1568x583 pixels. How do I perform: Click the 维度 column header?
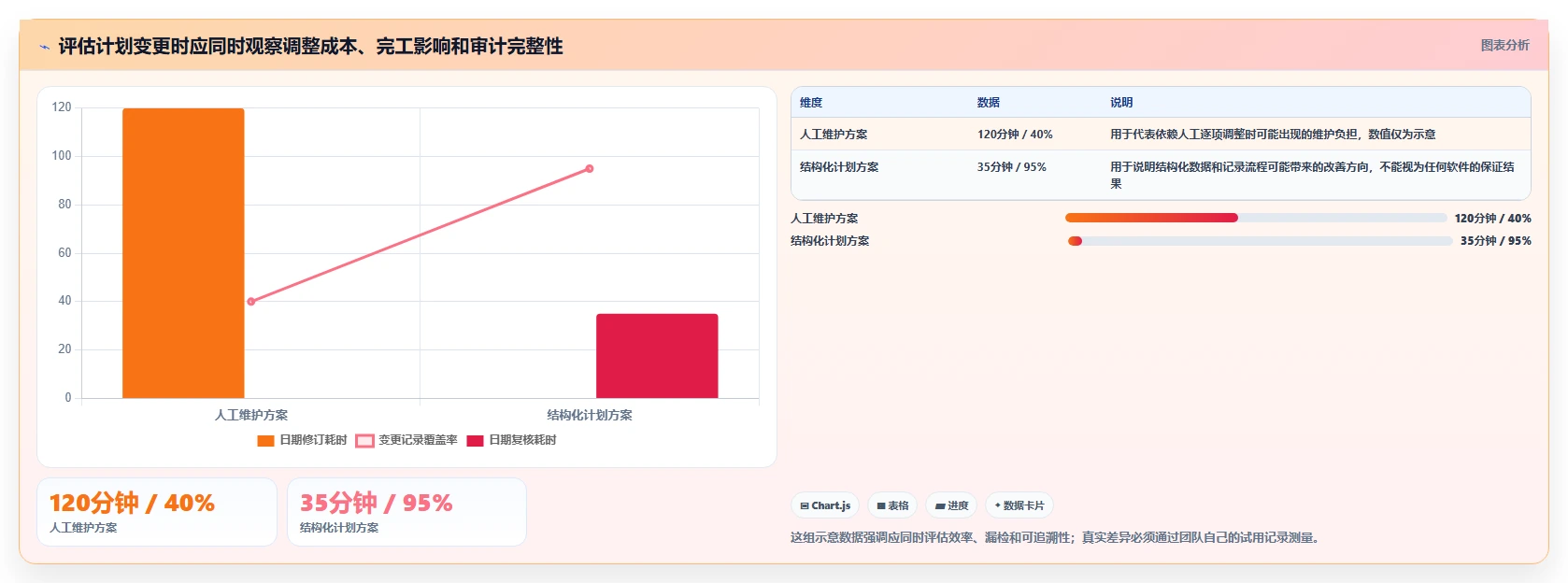pyautogui.click(x=811, y=103)
